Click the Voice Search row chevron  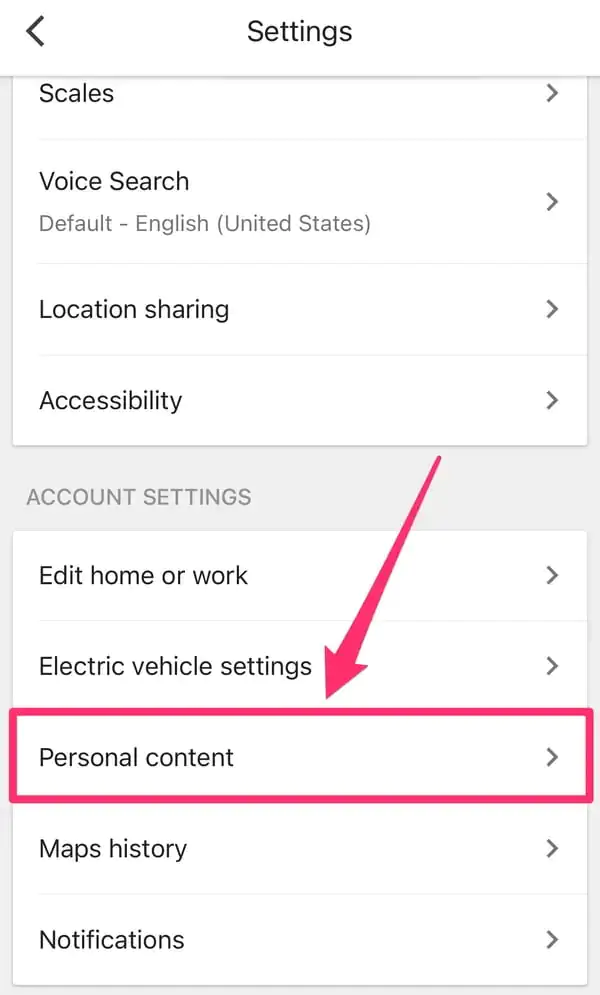pos(552,201)
